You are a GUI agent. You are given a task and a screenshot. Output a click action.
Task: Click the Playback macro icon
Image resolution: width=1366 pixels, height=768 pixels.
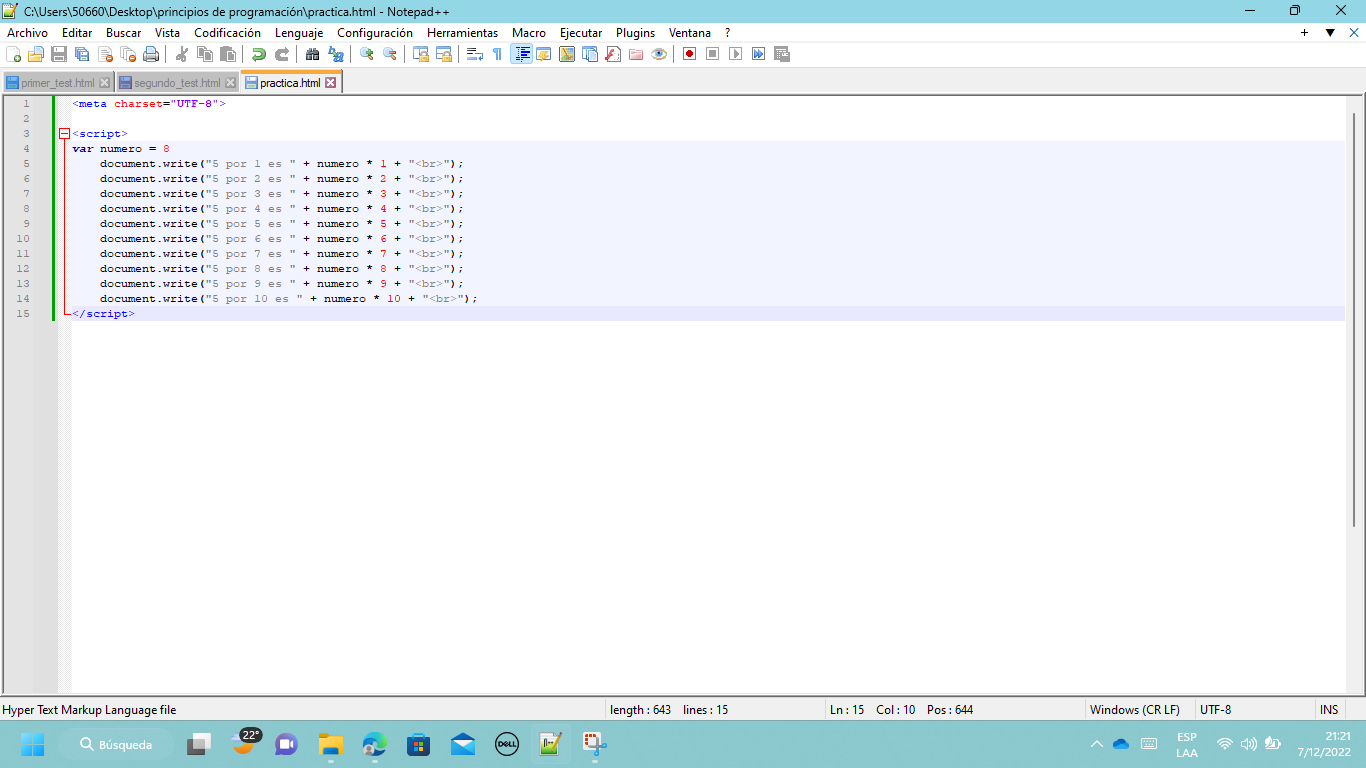tap(736, 54)
